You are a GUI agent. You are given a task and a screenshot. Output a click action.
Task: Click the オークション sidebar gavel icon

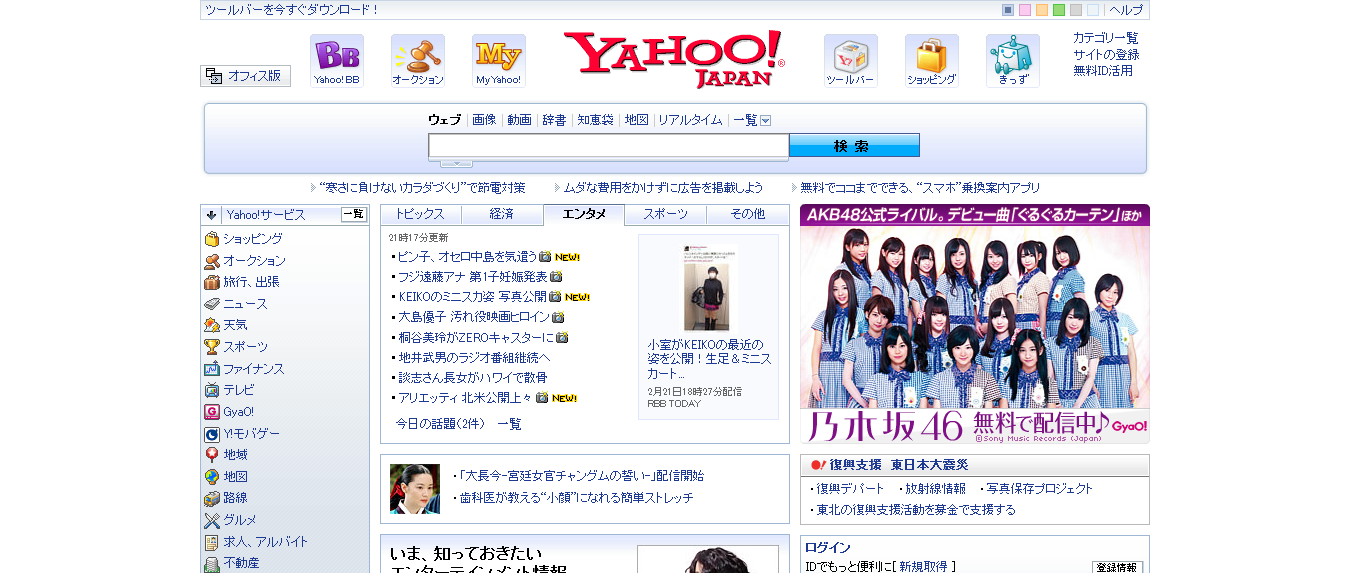[x=212, y=261]
